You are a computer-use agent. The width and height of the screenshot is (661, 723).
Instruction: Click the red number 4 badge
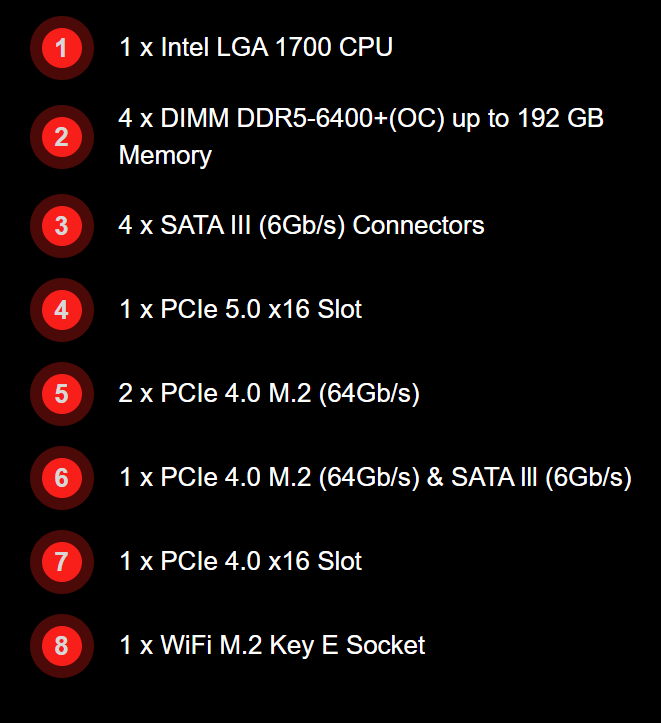tap(62, 310)
